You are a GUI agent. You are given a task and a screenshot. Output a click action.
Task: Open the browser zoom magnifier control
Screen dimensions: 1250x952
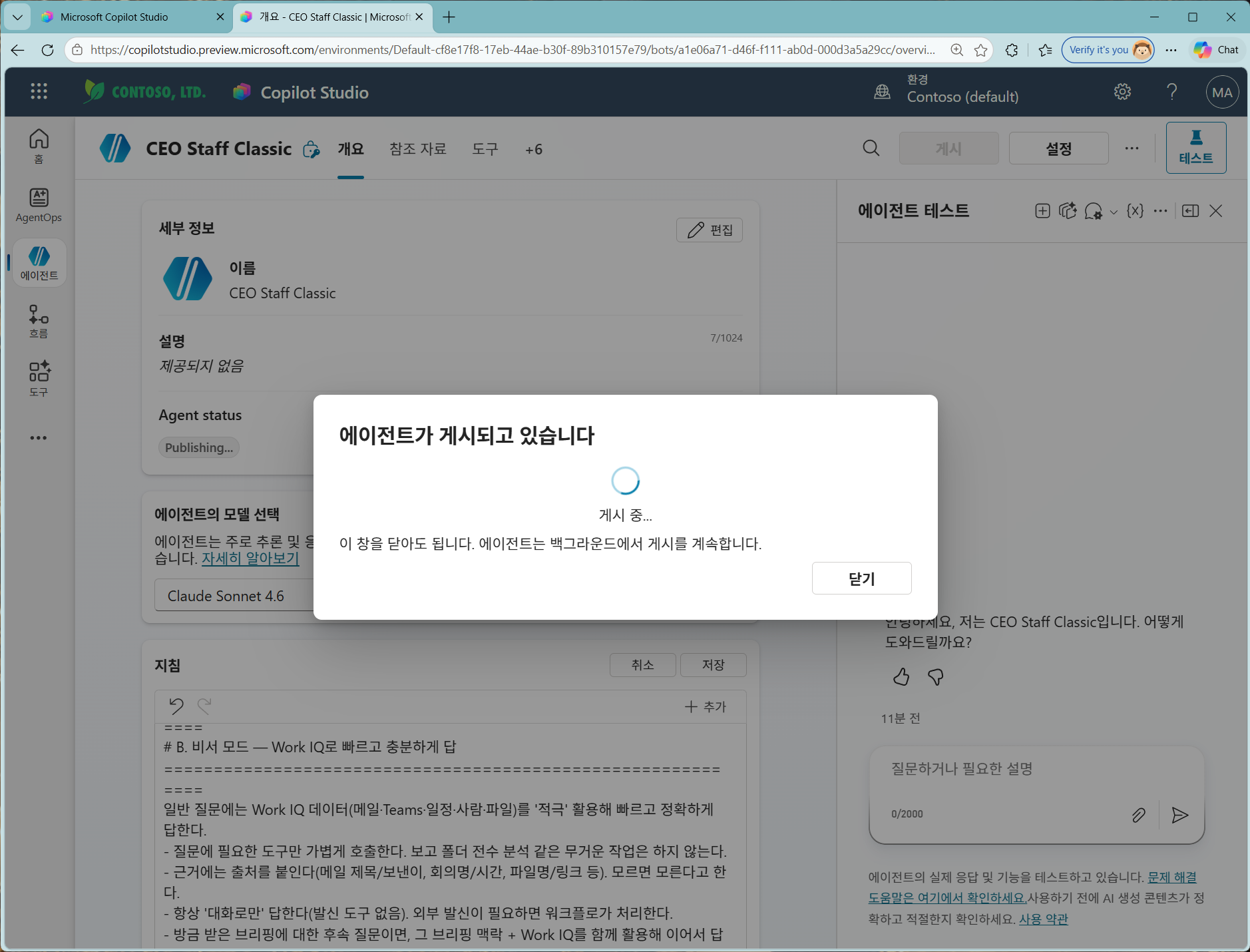point(956,50)
